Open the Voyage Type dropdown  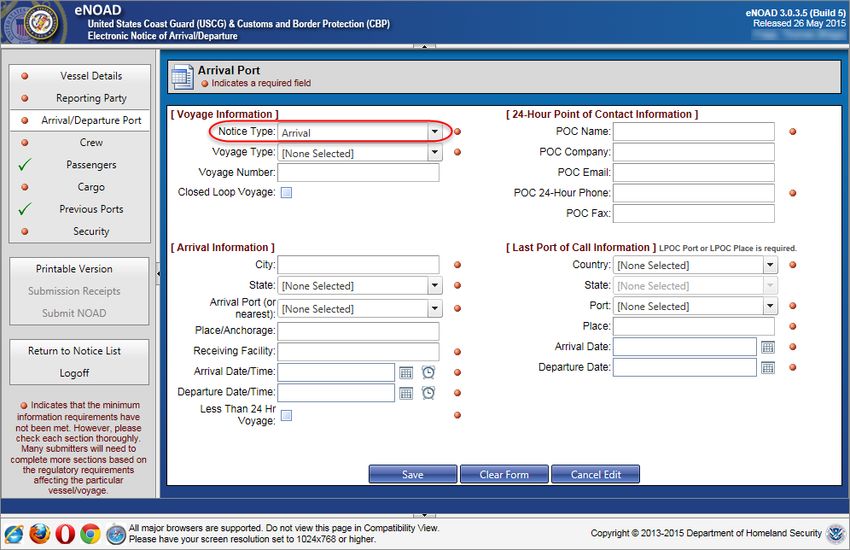[x=435, y=153]
